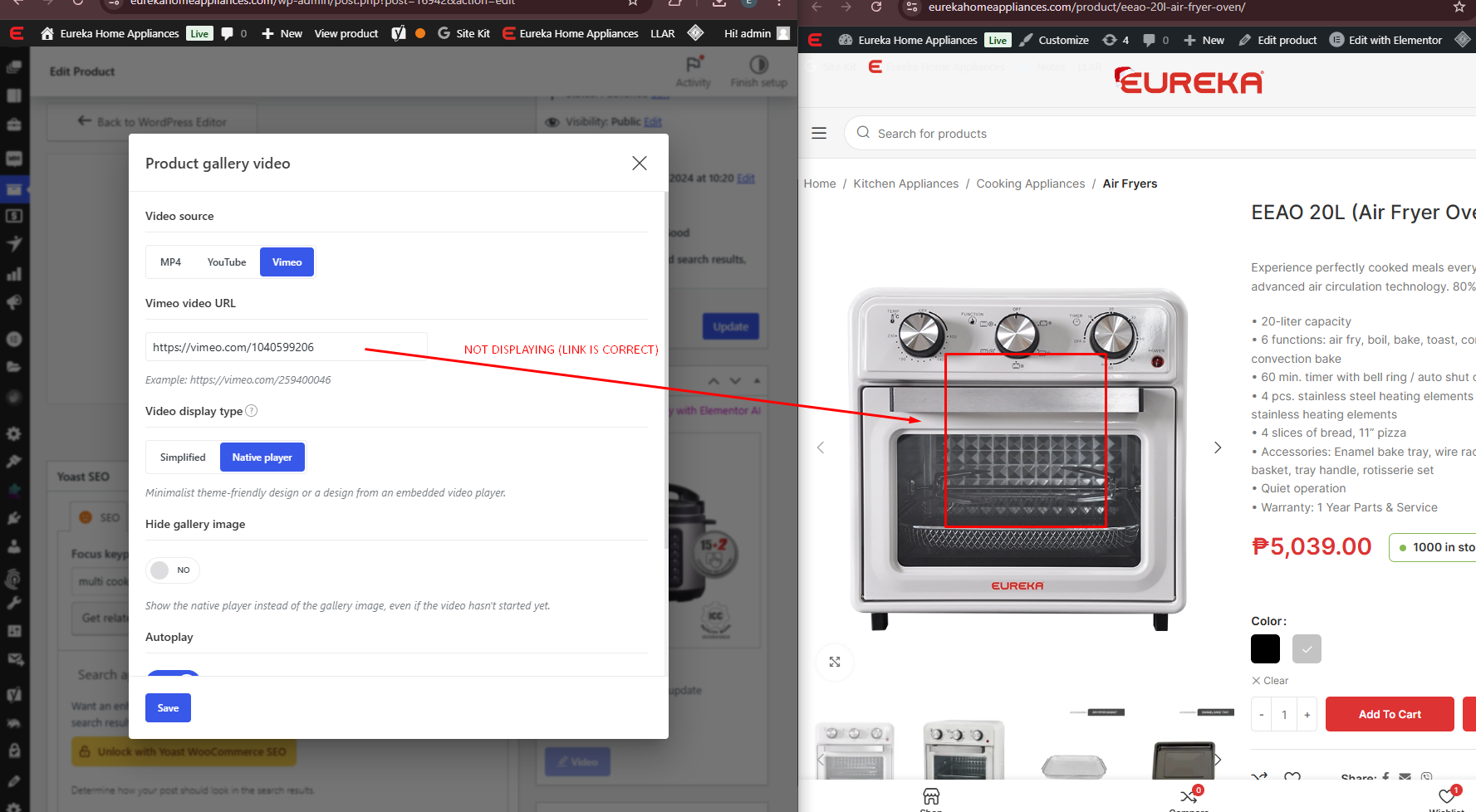Viewport: 1476px width, 812px height.
Task: Open Shop icon in bottom navigation
Action: click(x=931, y=799)
